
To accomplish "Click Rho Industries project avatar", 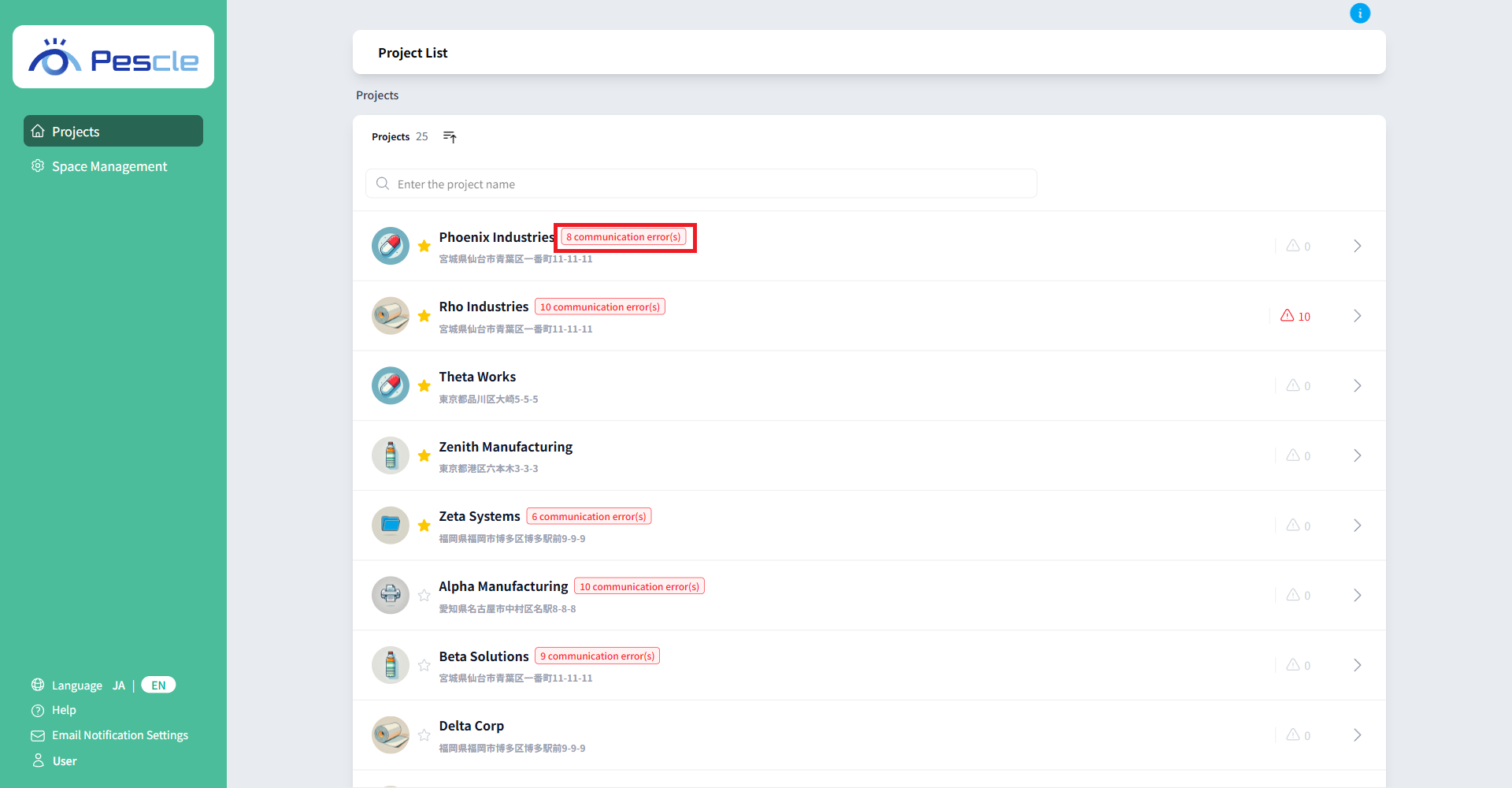I will click(x=391, y=316).
